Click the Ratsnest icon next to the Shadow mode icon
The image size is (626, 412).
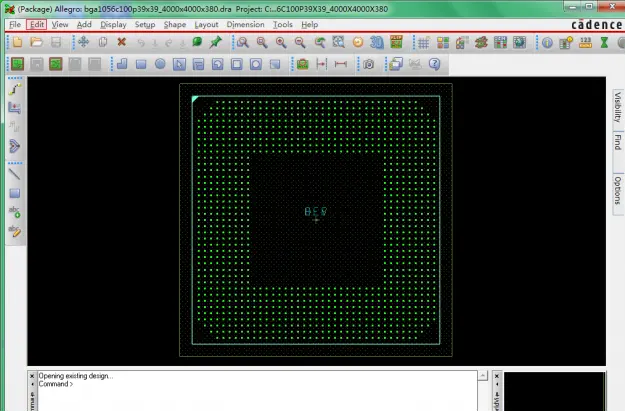(x=481, y=42)
